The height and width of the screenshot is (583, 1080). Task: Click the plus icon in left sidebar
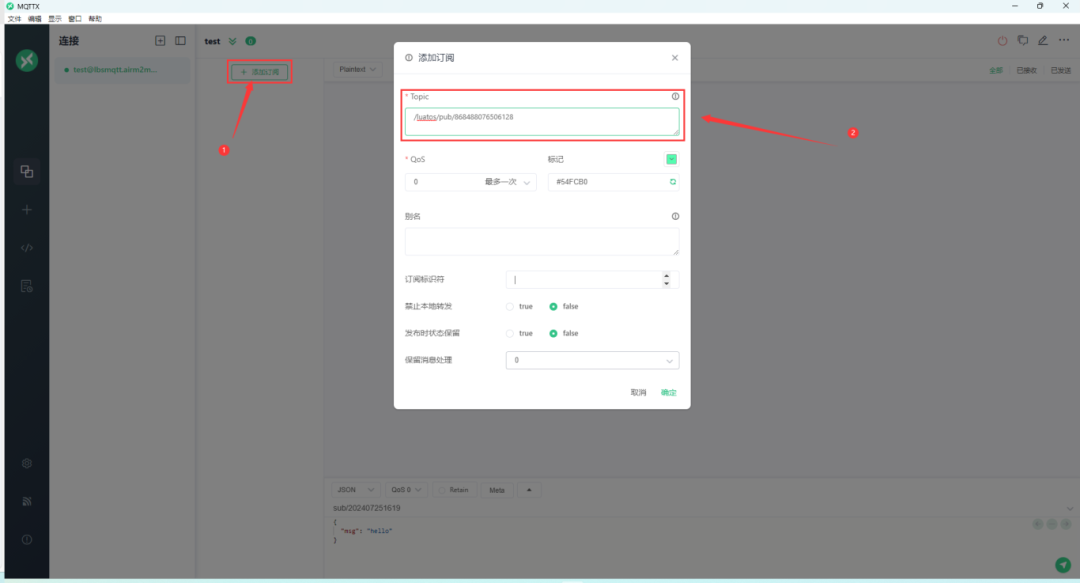27,209
